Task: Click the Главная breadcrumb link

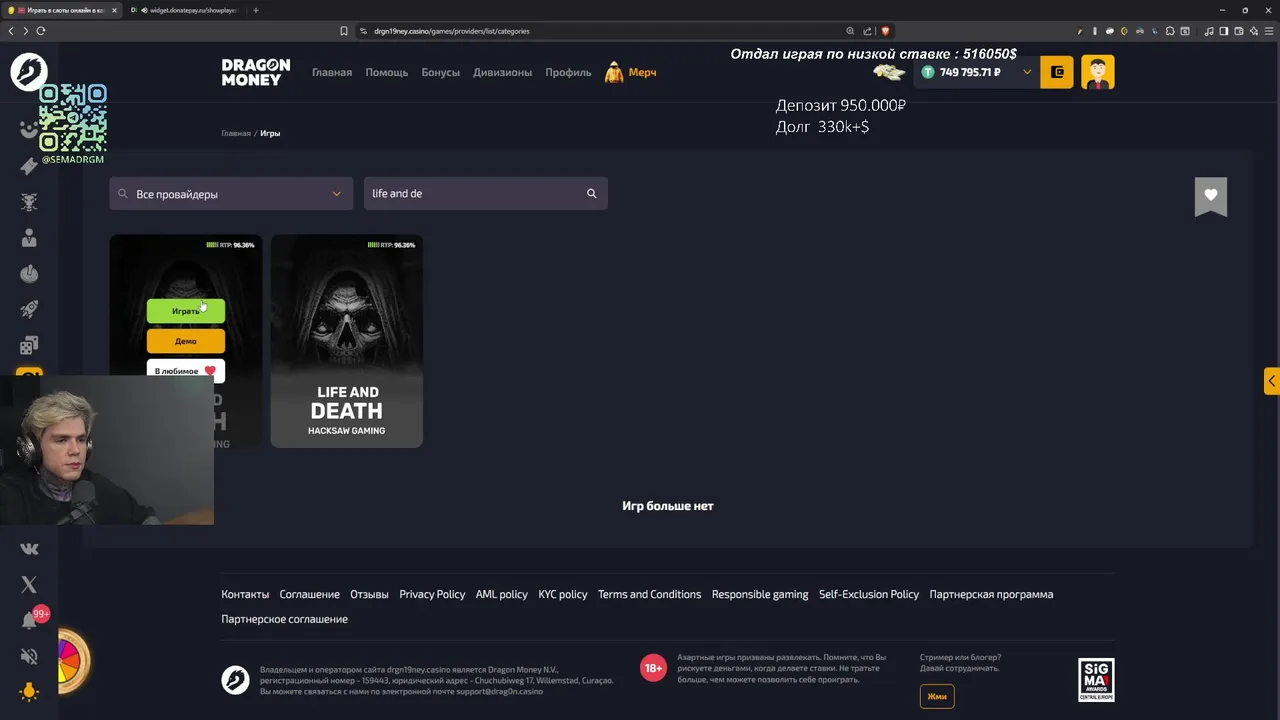Action: tap(236, 133)
